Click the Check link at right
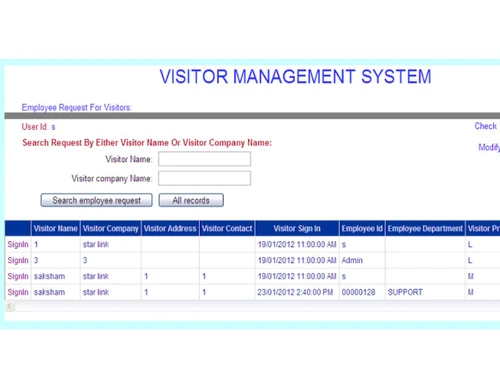Viewport: 500px width, 375px height. [x=486, y=126]
